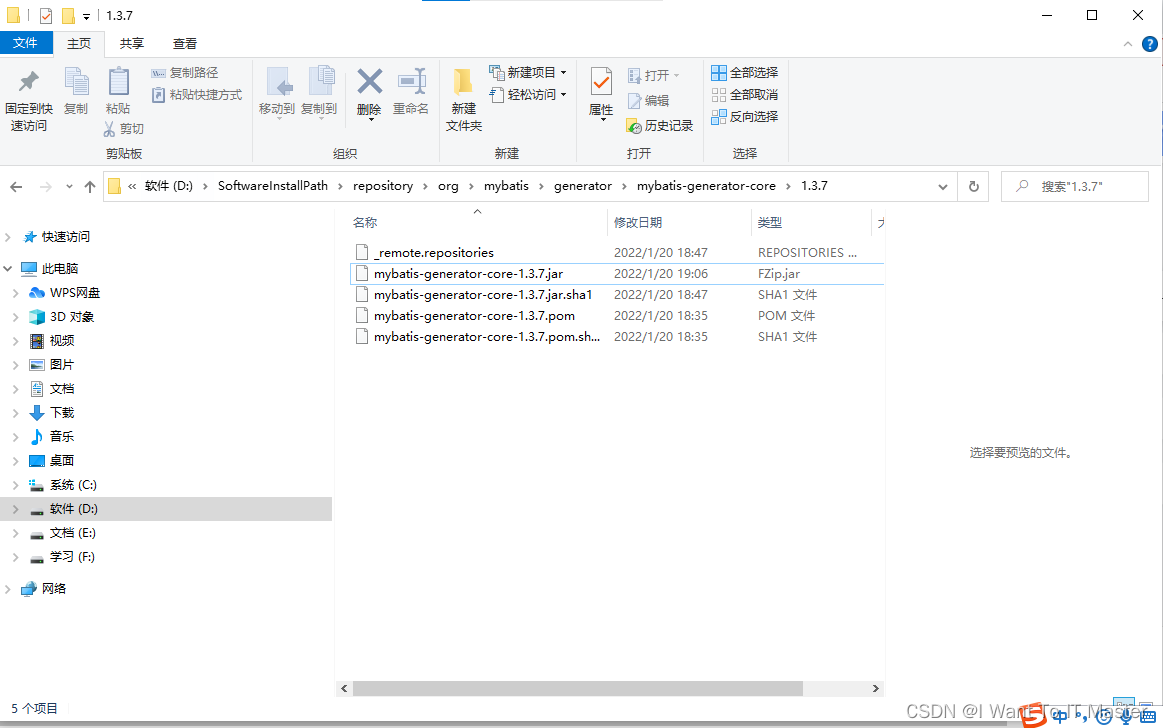Viewport: 1163px width, 728px height.
Task: Click Cut (剪切) scissors icon
Action: (x=109, y=129)
